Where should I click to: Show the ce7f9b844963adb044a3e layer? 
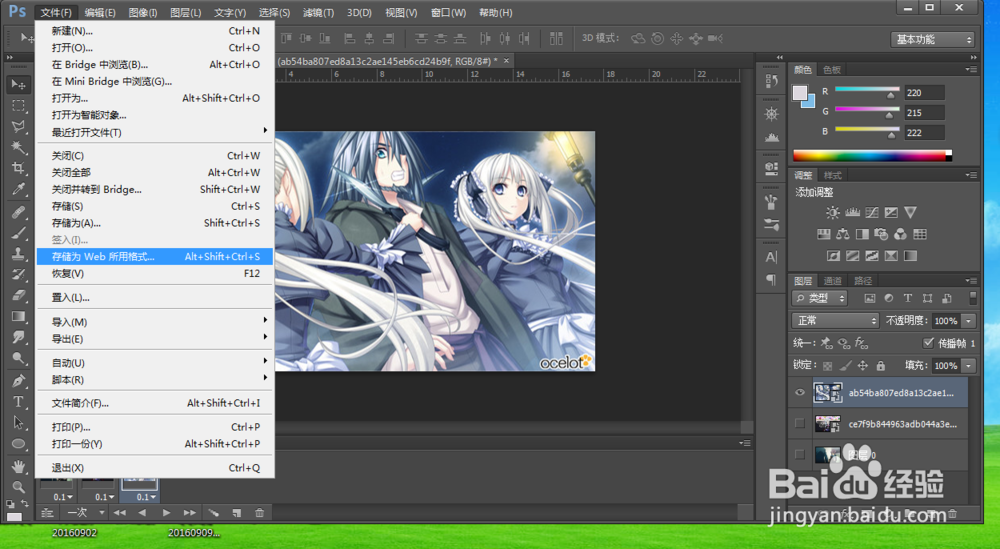click(x=800, y=423)
